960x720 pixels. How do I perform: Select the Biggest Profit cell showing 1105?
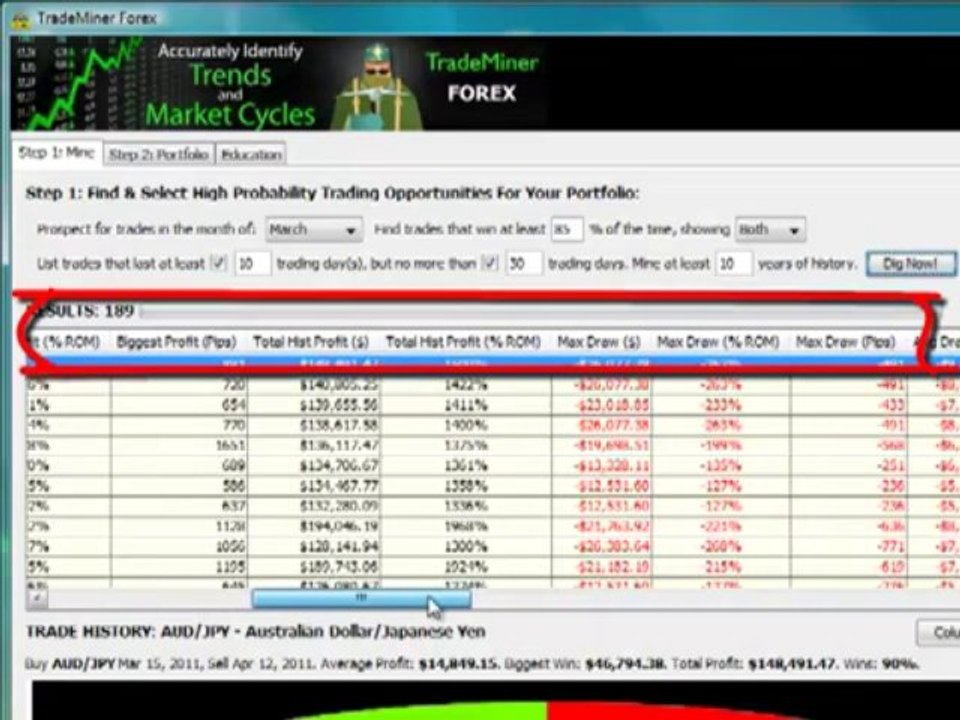[179, 566]
